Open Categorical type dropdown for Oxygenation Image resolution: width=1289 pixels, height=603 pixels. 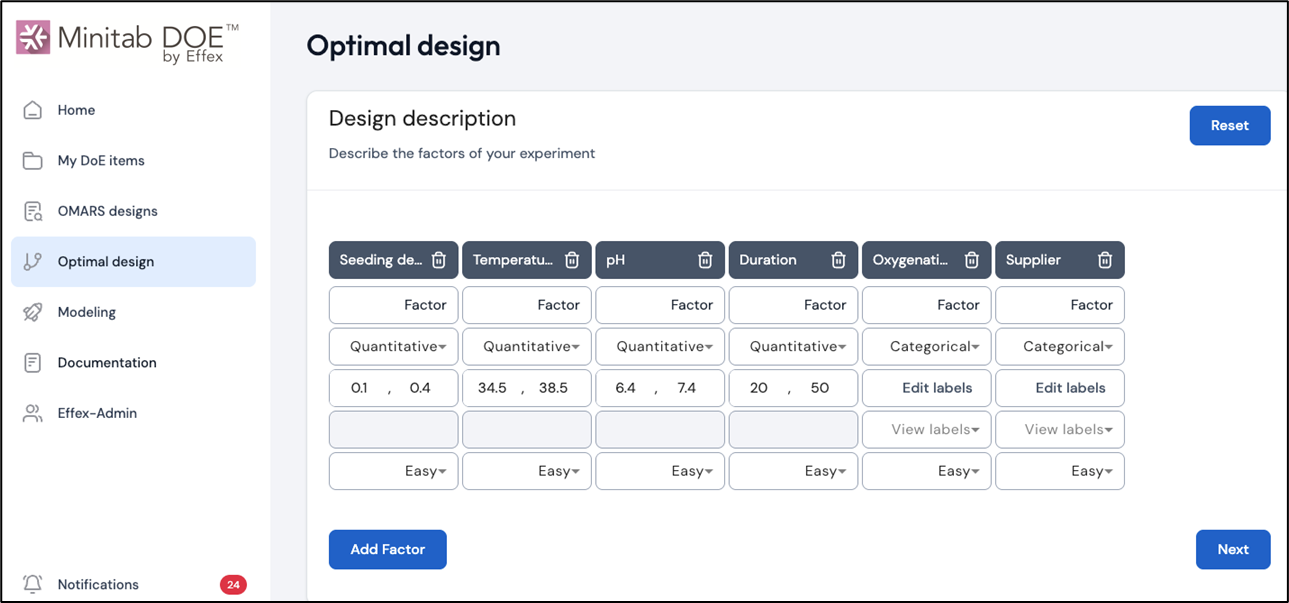pyautogui.click(x=927, y=347)
